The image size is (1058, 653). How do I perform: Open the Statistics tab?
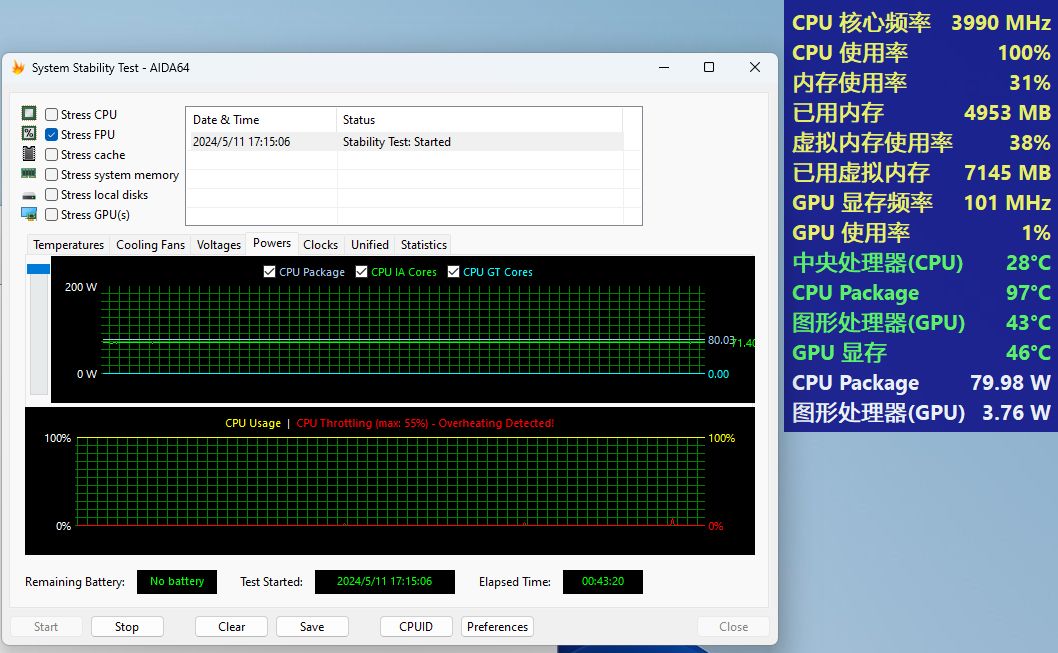(424, 245)
